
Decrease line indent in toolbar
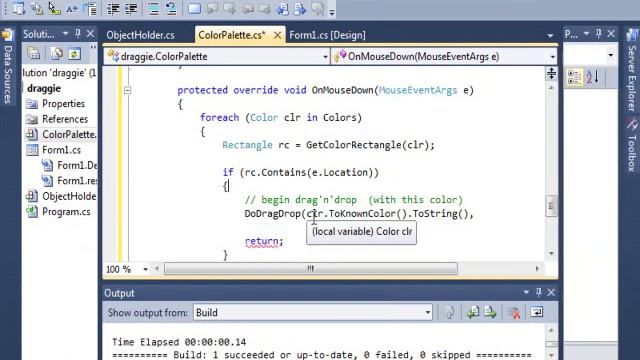(113, 9)
